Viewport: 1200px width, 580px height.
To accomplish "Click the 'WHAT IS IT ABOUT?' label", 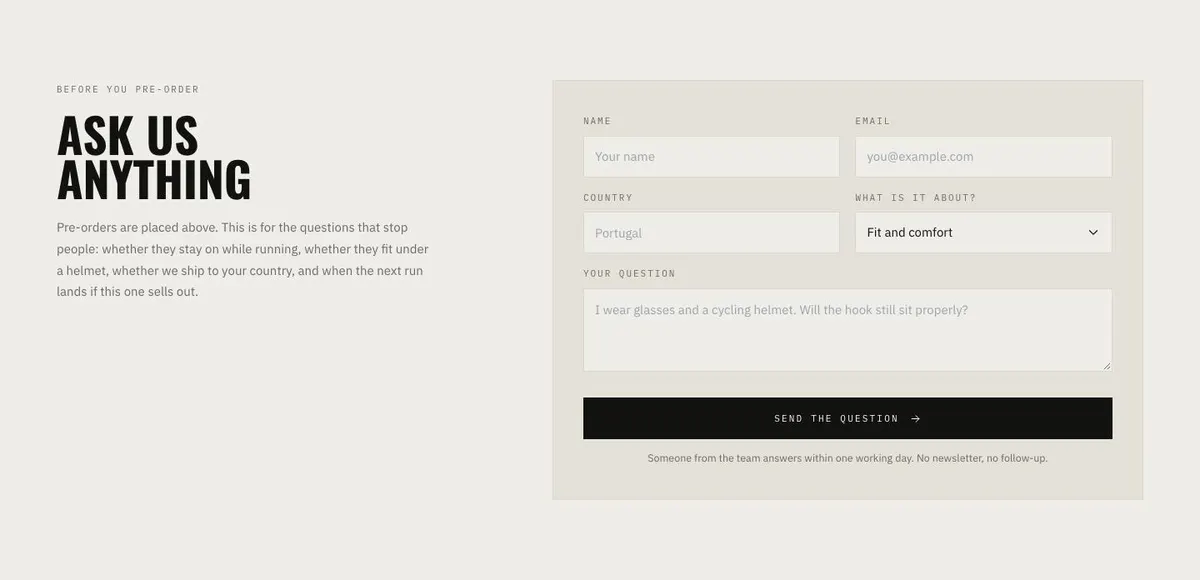I will point(915,198).
